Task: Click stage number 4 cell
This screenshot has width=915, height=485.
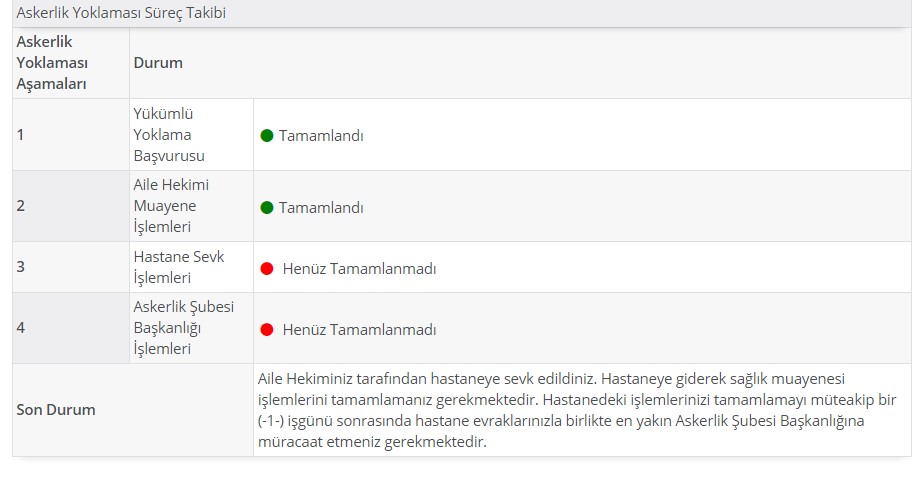Action: click(71, 328)
